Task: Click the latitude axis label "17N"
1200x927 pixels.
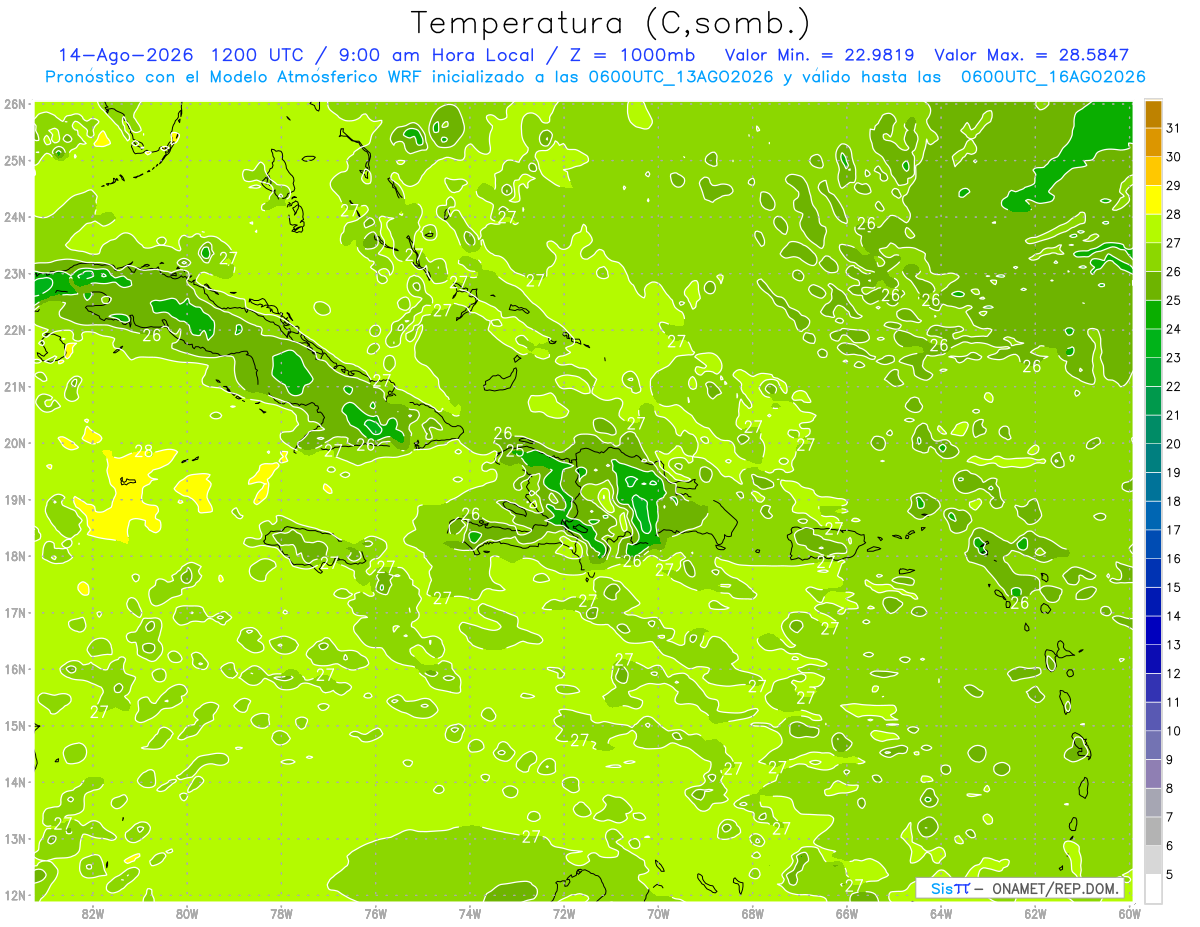Action: pos(14,612)
